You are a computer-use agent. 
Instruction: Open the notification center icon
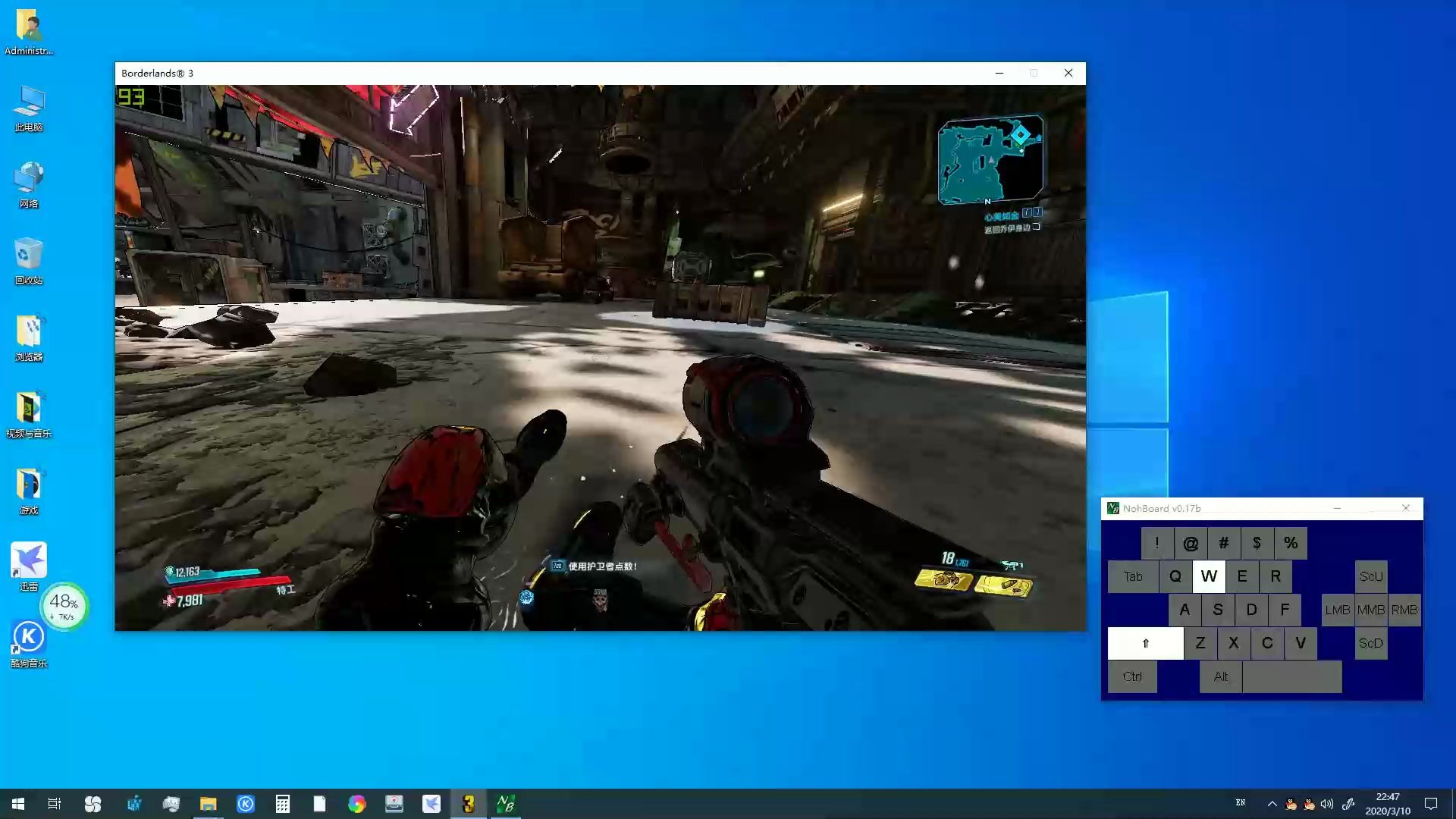[x=1431, y=804]
